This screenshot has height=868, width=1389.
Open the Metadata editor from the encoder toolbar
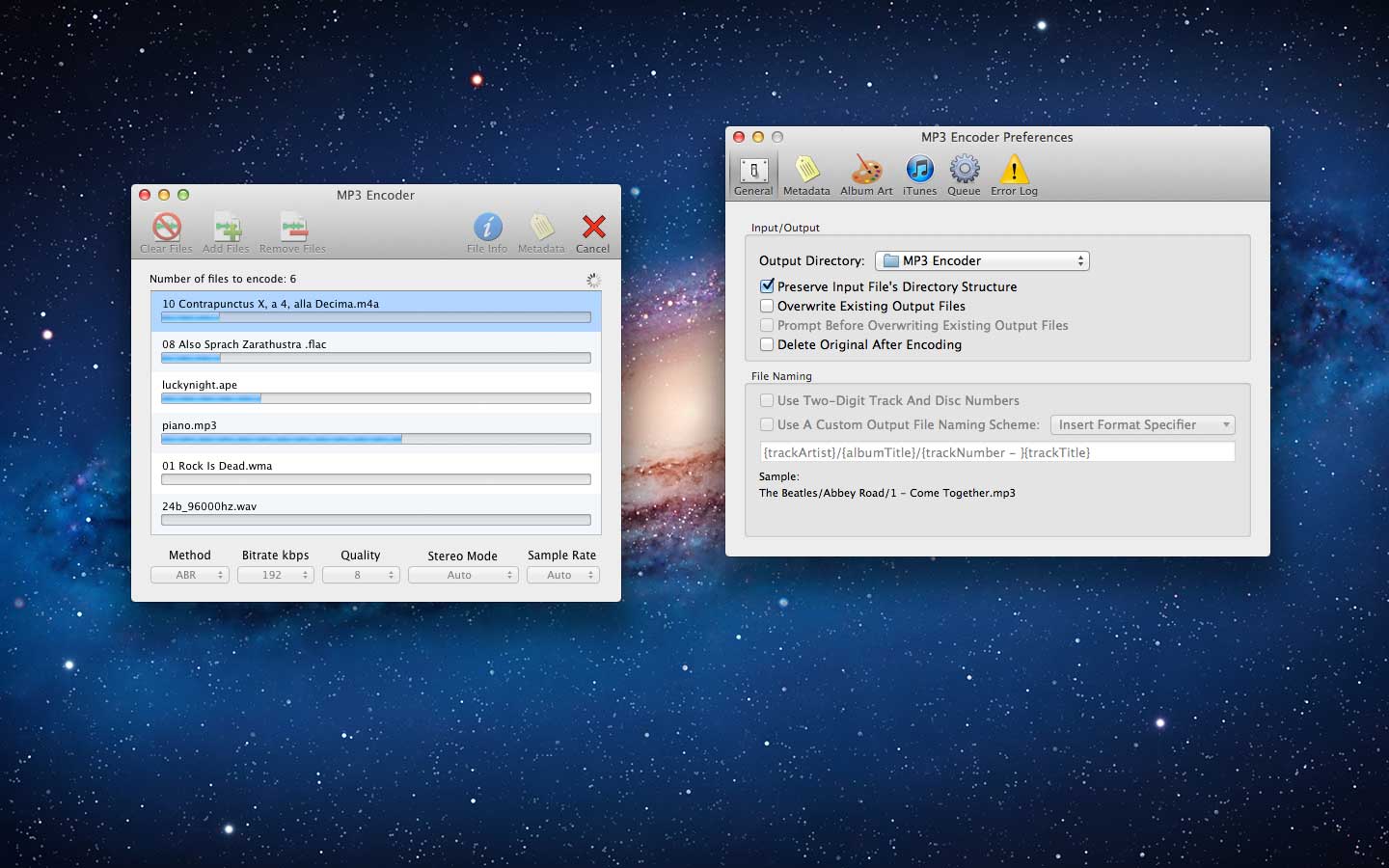coord(540,231)
